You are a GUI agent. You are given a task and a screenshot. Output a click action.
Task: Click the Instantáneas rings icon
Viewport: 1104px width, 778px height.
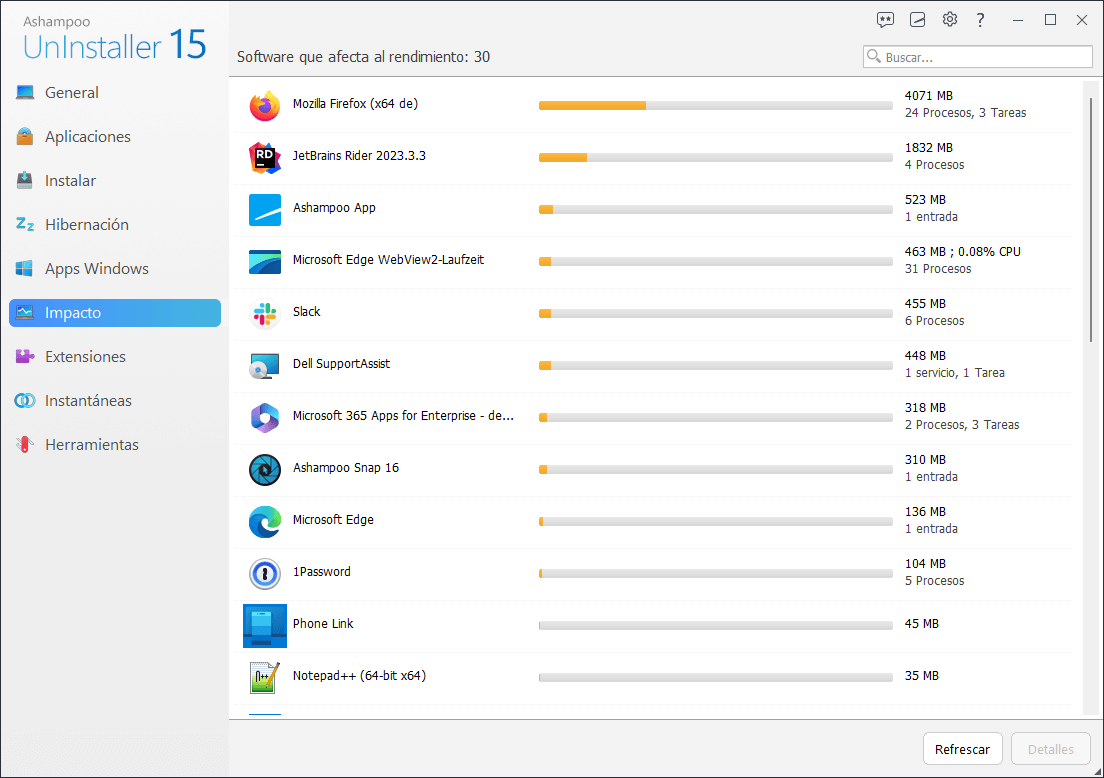tap(25, 401)
